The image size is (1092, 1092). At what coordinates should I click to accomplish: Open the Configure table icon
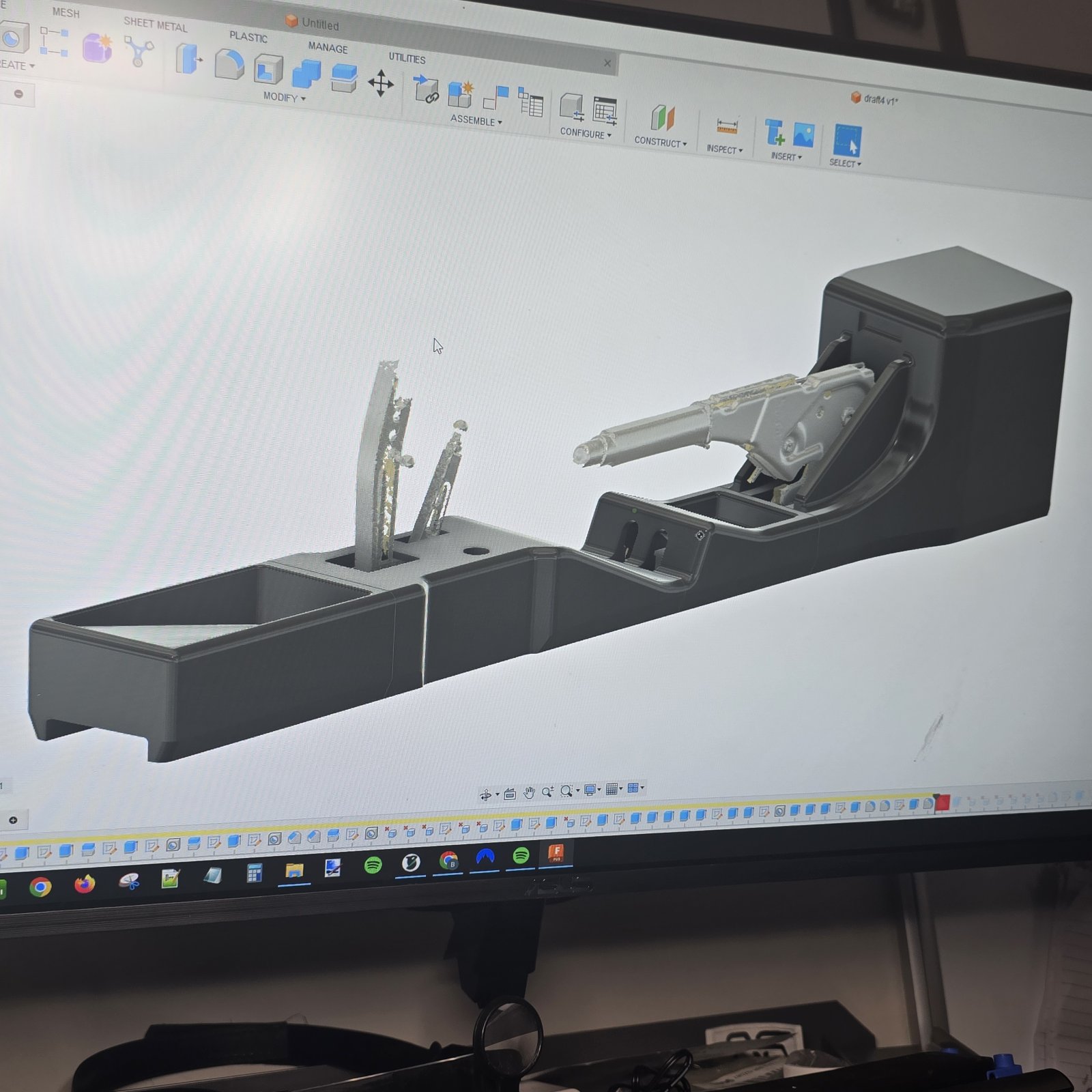coord(605,111)
